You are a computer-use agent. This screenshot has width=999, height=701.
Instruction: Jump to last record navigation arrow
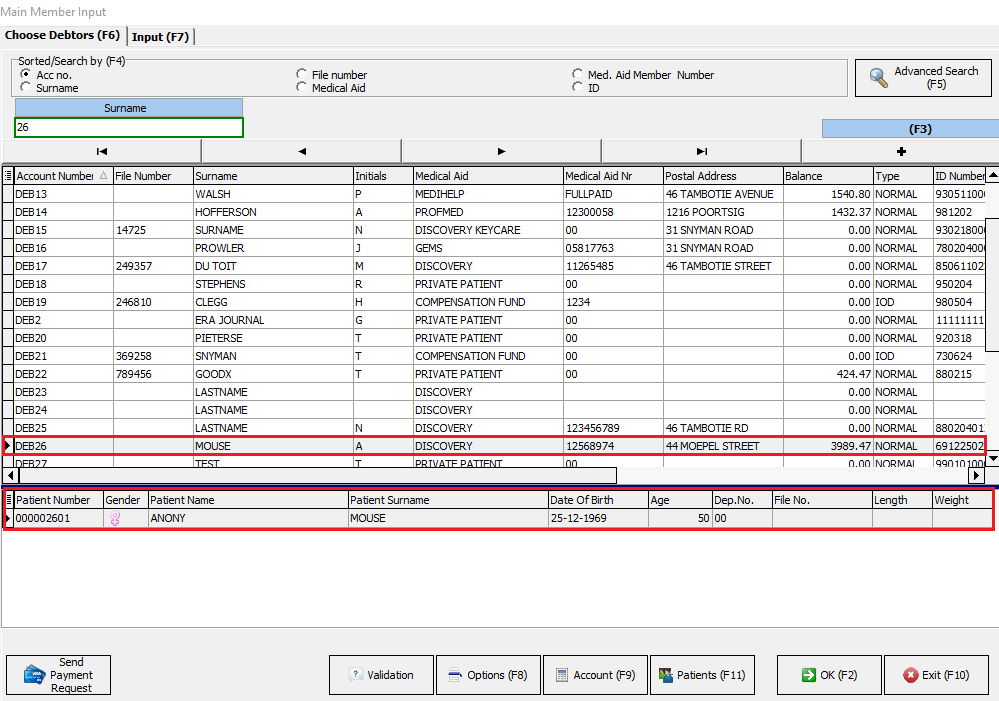[x=701, y=151]
